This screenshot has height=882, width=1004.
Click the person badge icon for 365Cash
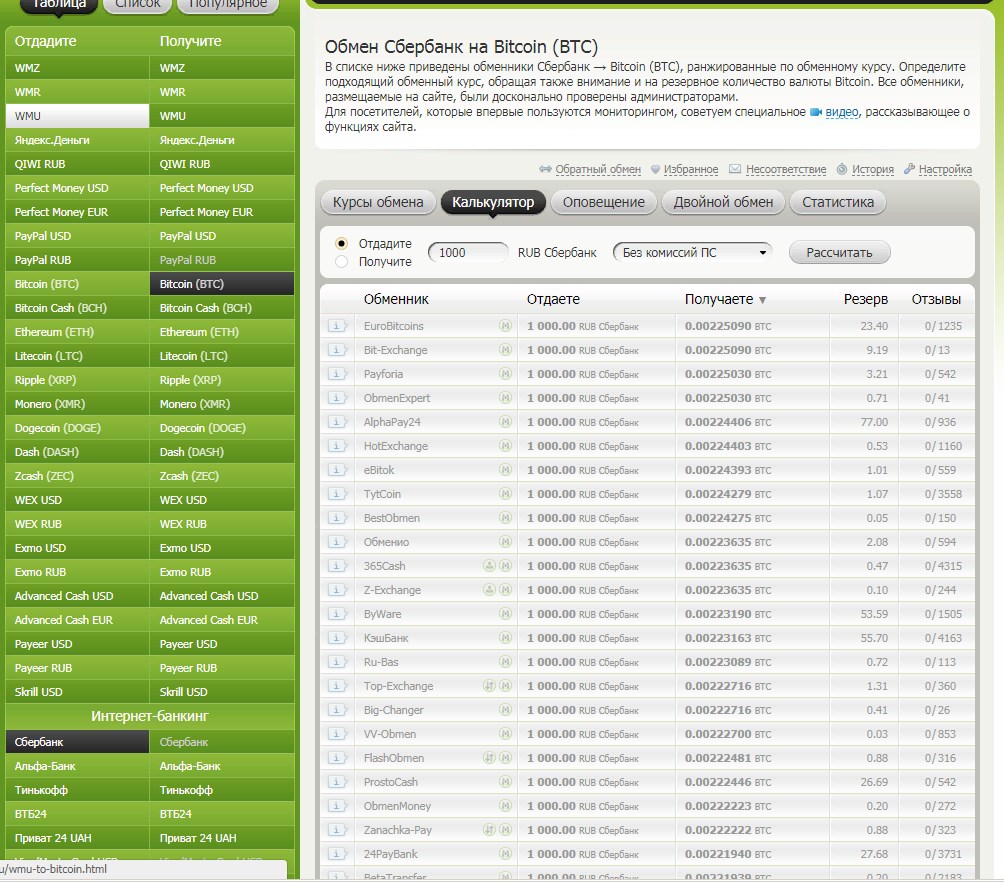[x=489, y=566]
